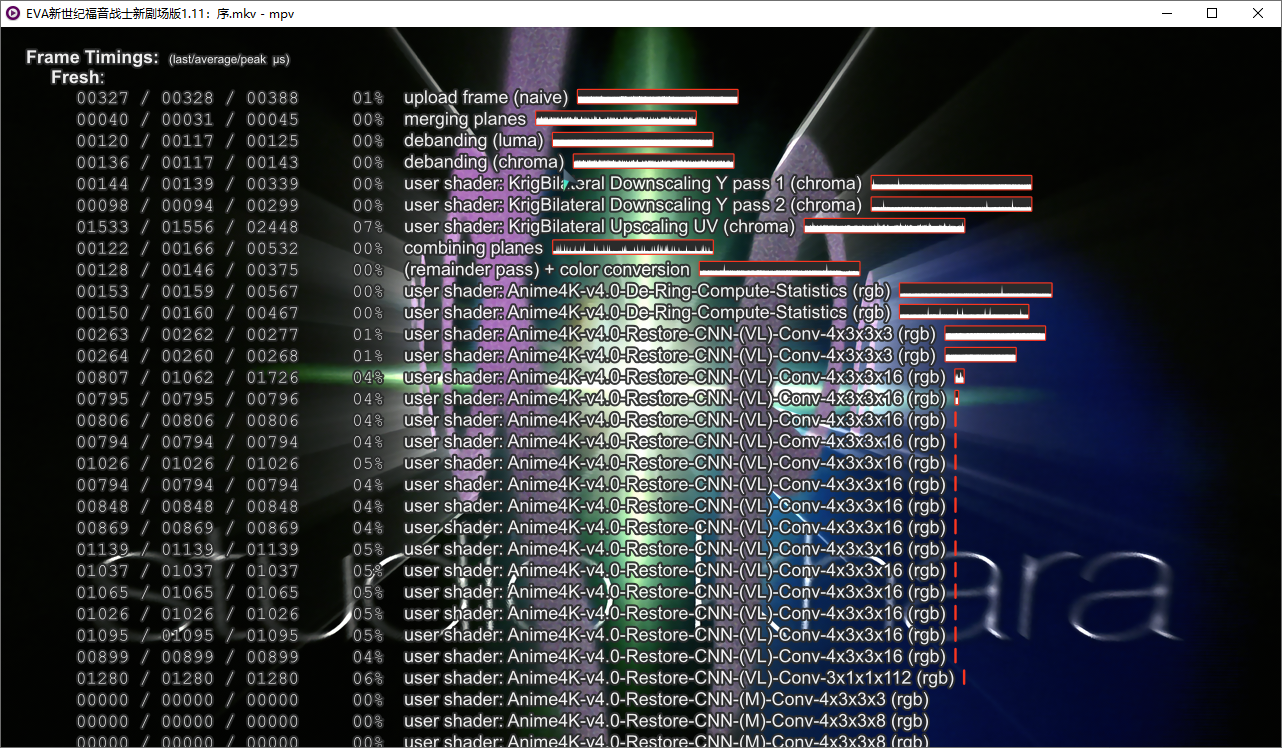Viewport: 1282px width, 748px height.
Task: Click the timing graph beside 'debanding (luma)'
Action: [633, 140]
